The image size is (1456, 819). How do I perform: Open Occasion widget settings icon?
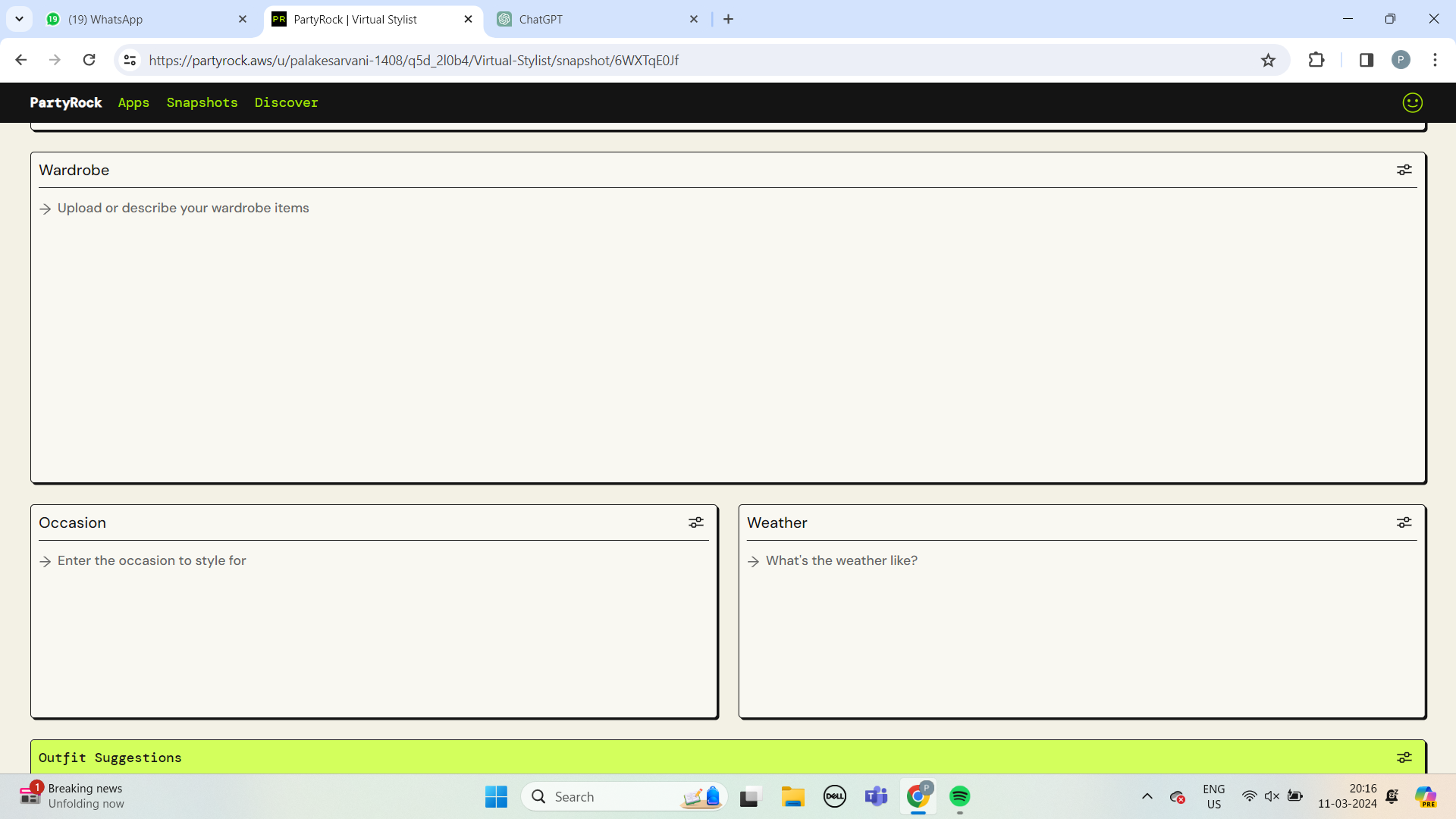pyautogui.click(x=696, y=522)
